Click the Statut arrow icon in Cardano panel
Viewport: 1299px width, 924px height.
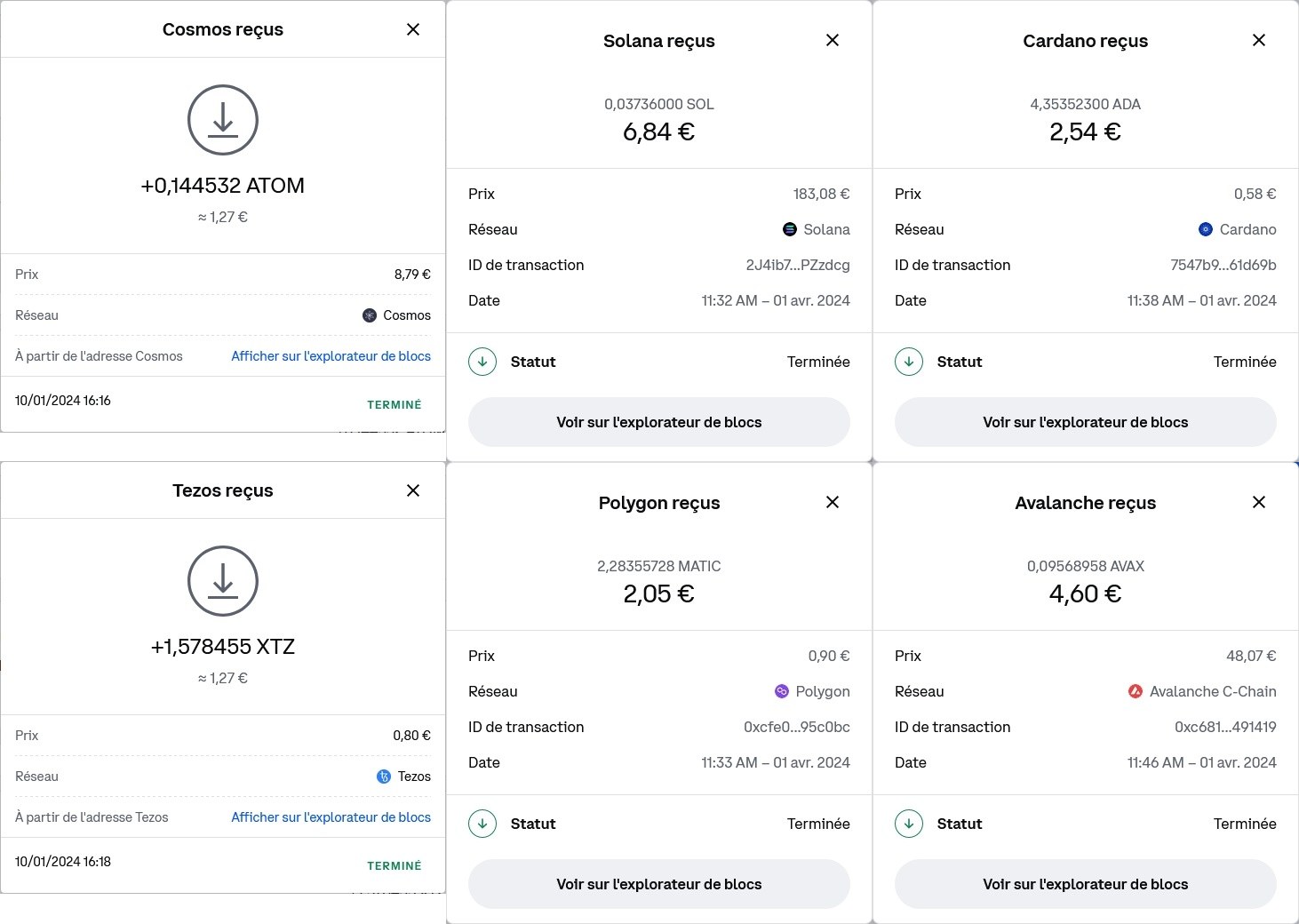pos(909,362)
